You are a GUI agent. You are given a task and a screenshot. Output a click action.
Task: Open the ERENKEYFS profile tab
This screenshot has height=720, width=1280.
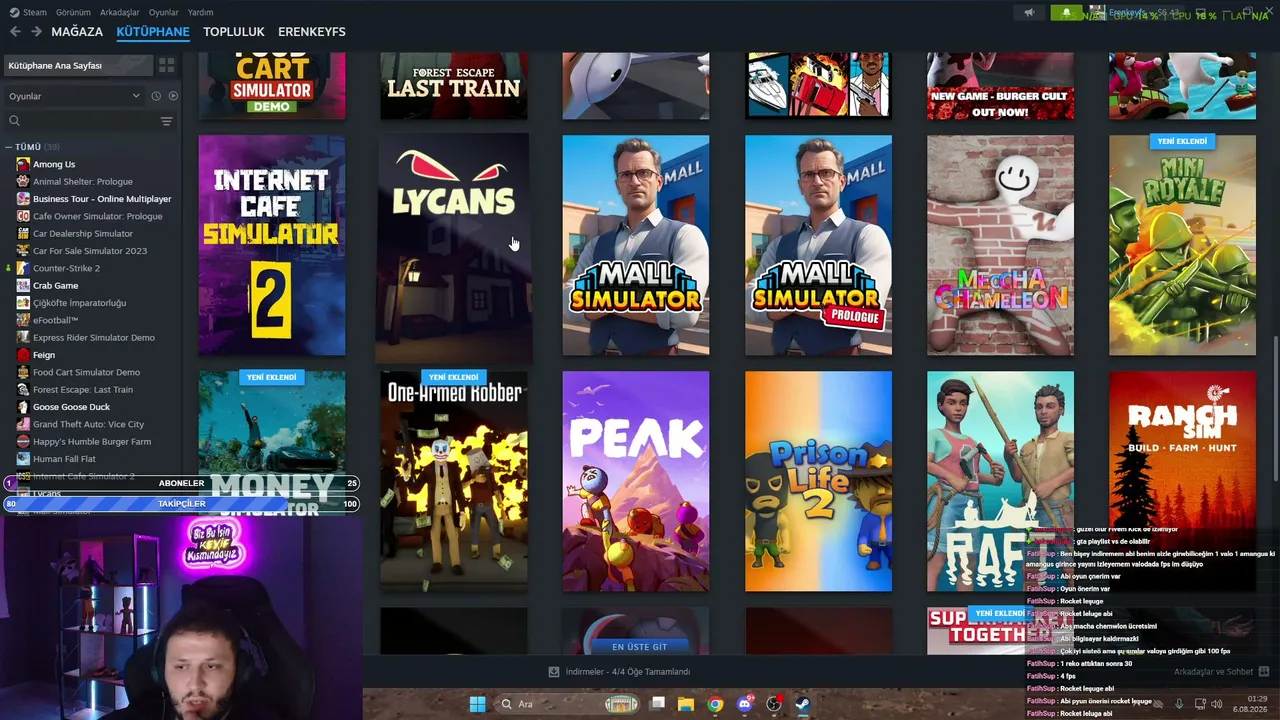tap(312, 32)
